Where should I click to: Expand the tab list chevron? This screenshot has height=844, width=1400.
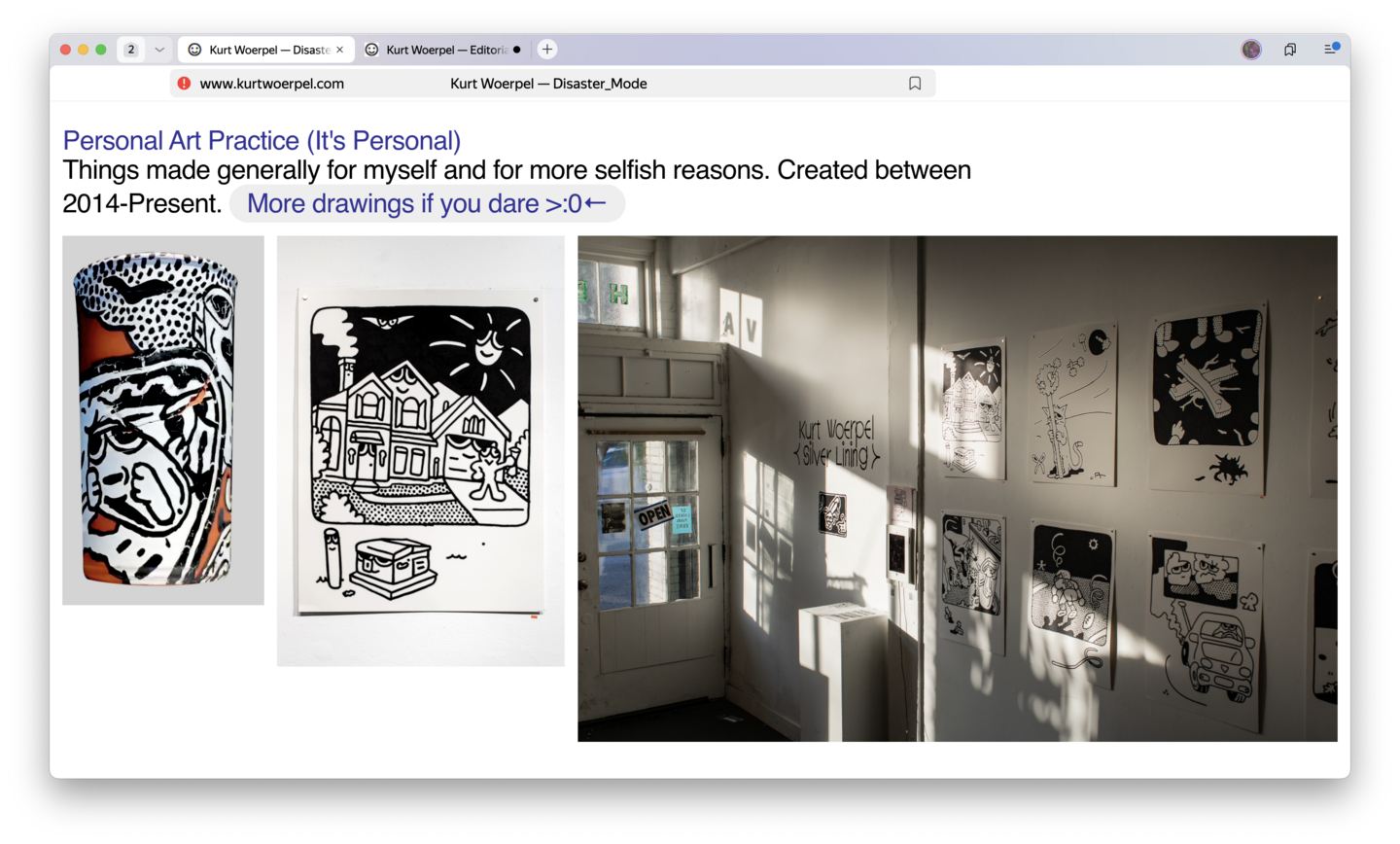tap(159, 50)
